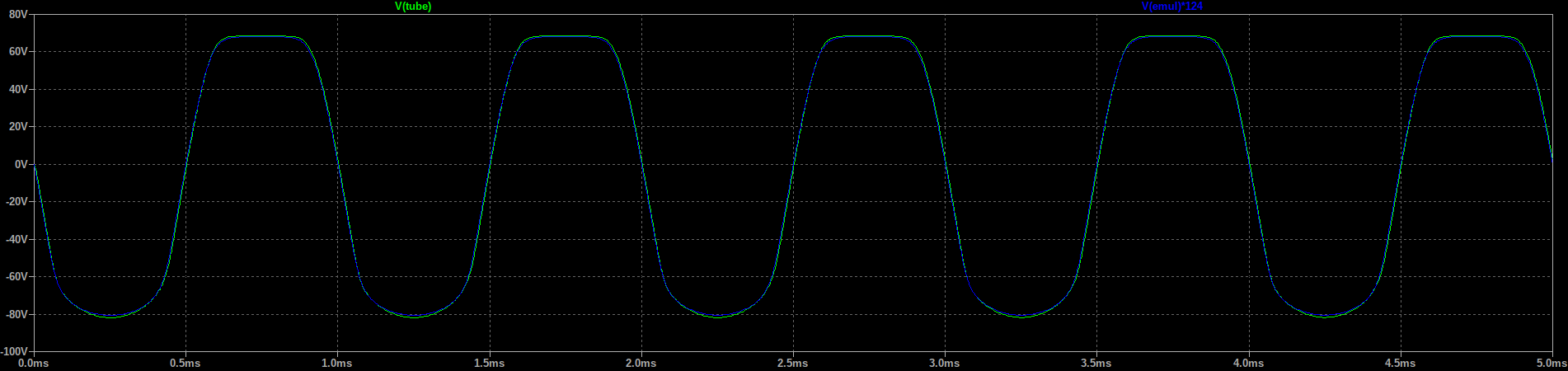Click the 1.5ms time axis label

pos(489,364)
